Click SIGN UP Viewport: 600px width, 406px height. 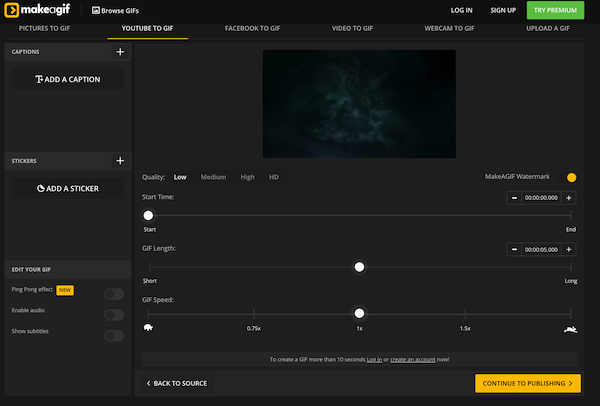(x=503, y=10)
